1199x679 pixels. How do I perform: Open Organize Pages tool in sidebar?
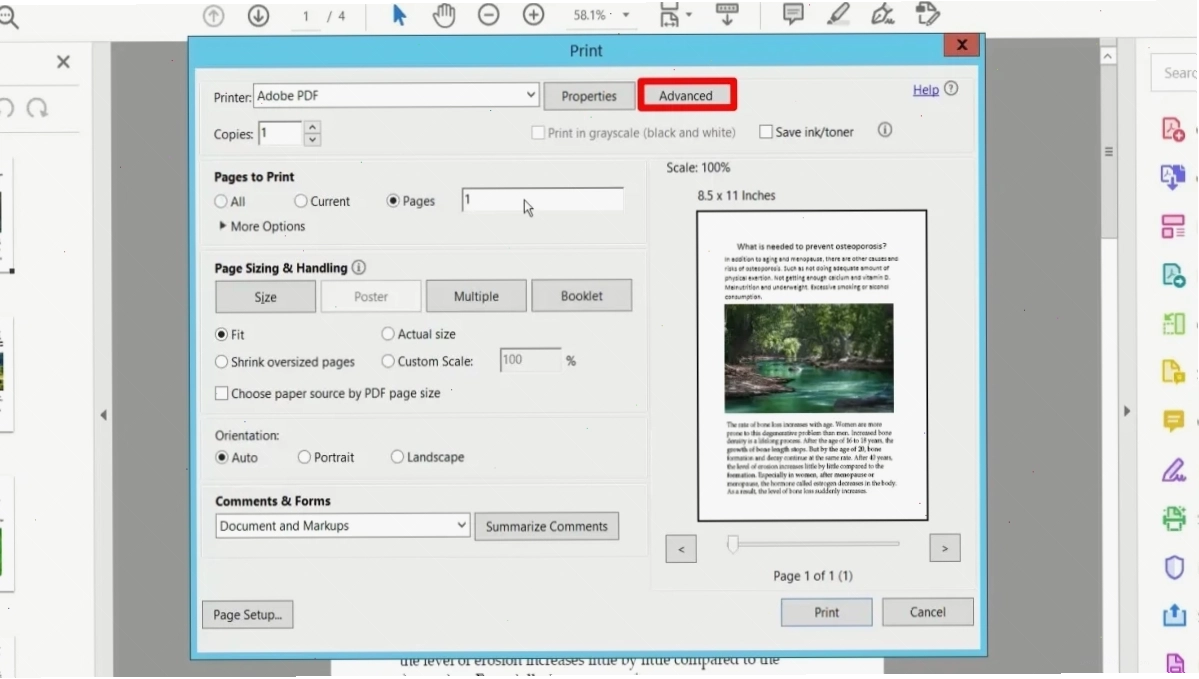[1174, 226]
